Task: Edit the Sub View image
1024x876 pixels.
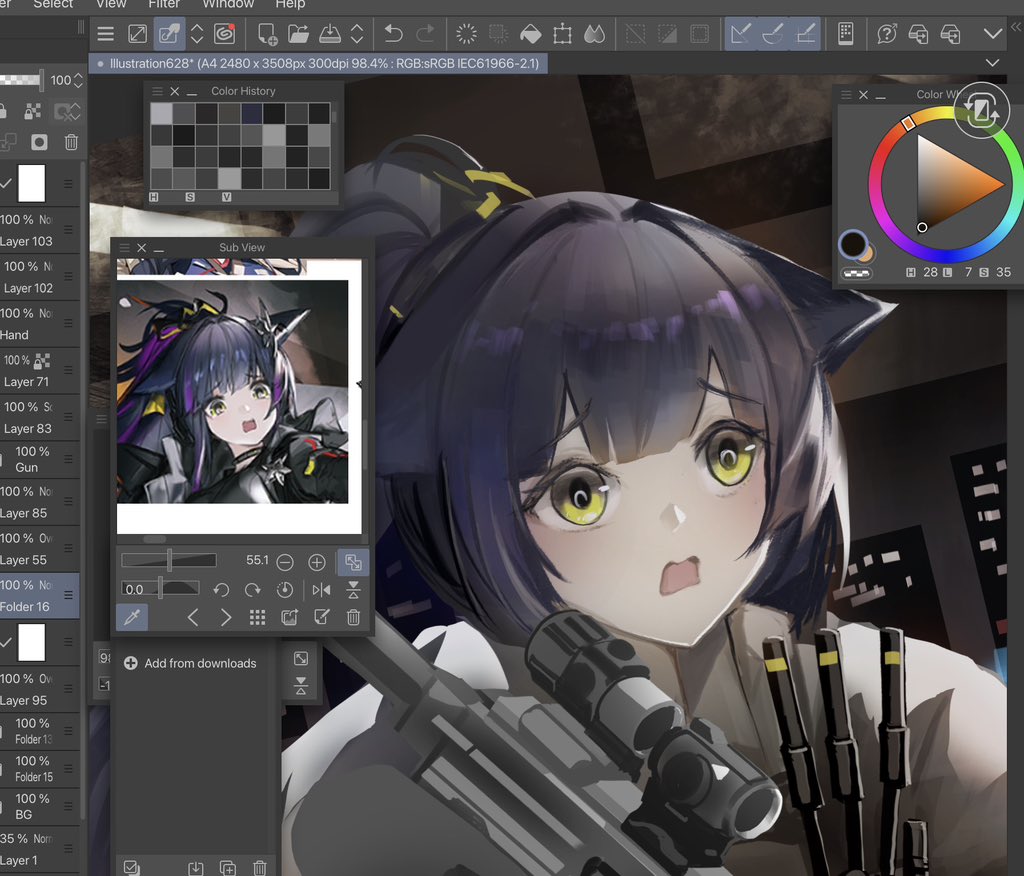Action: click(321, 617)
